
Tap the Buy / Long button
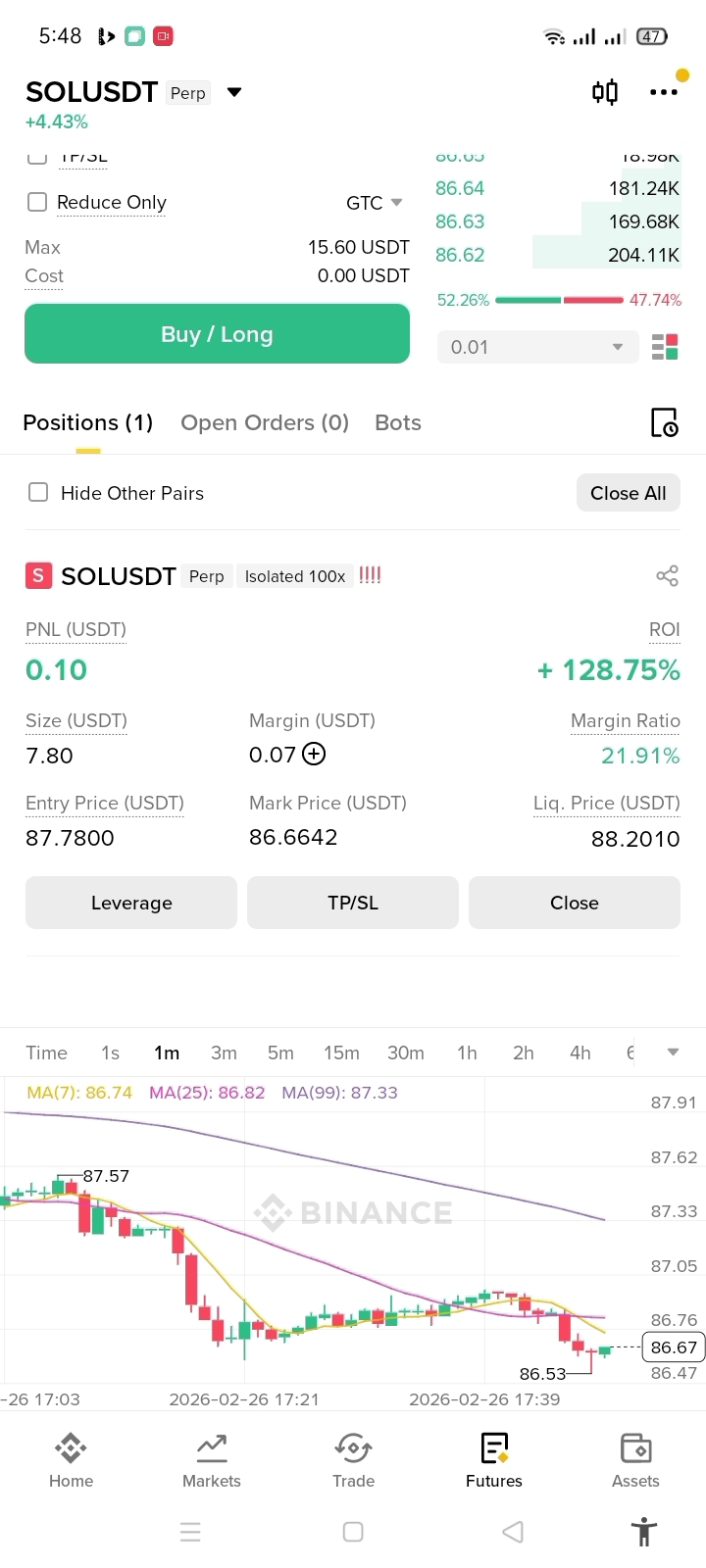coord(217,334)
